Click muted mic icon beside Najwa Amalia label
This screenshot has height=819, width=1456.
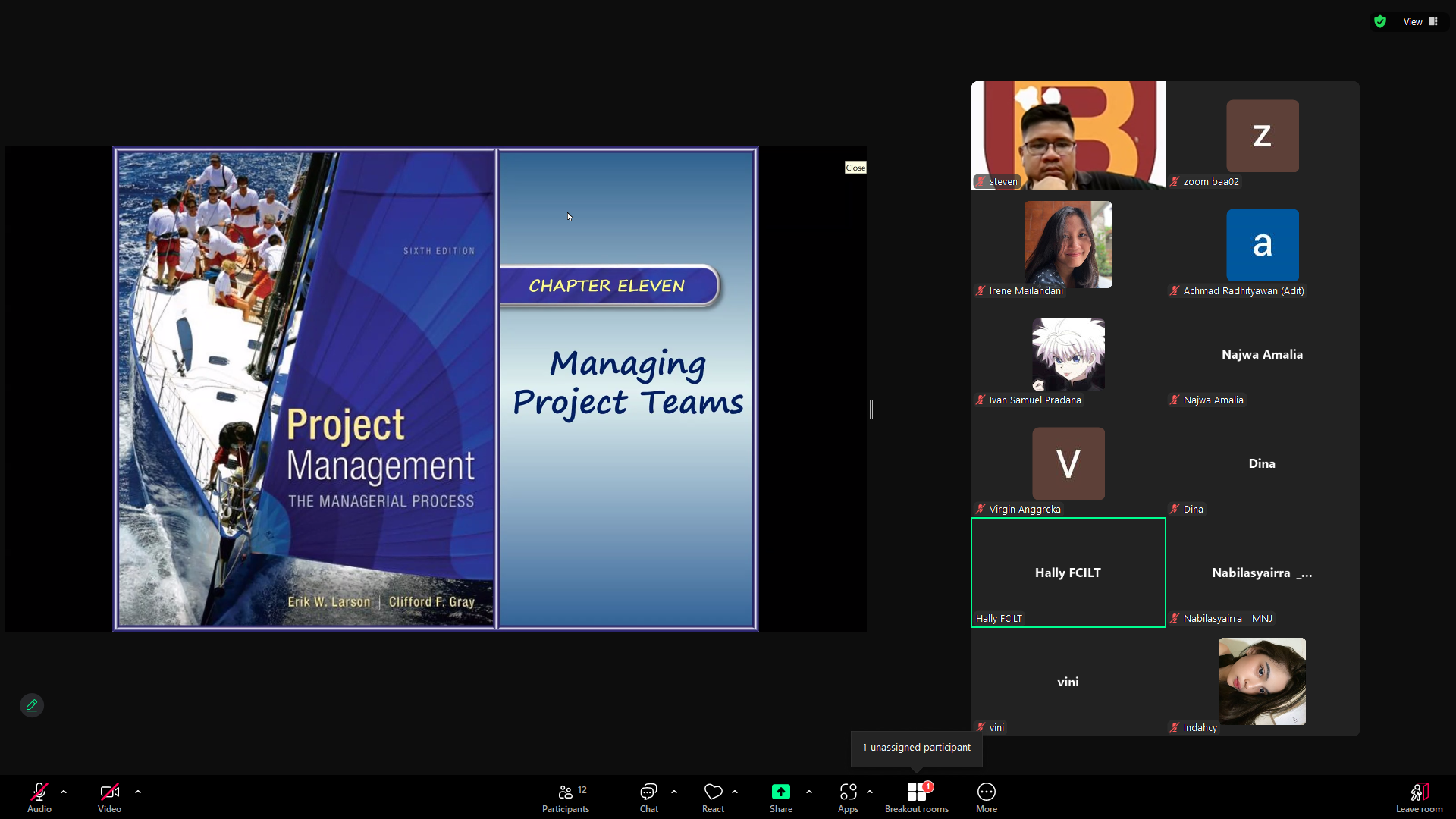click(x=1175, y=400)
